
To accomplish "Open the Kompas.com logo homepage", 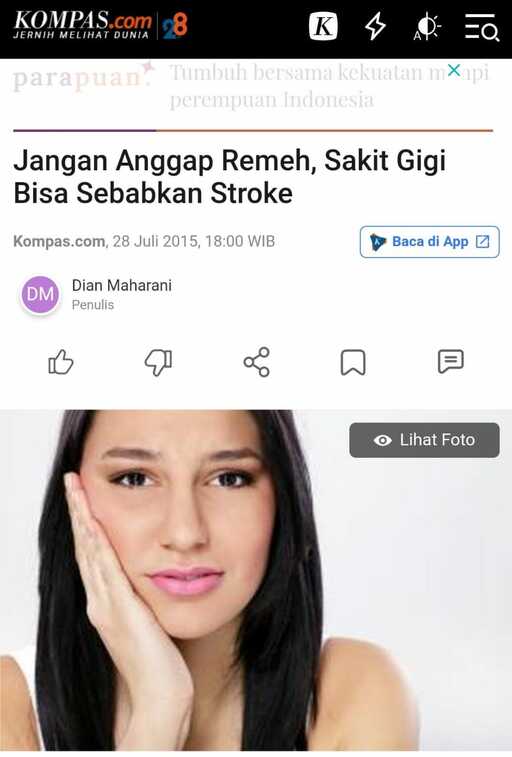I will click(82, 25).
